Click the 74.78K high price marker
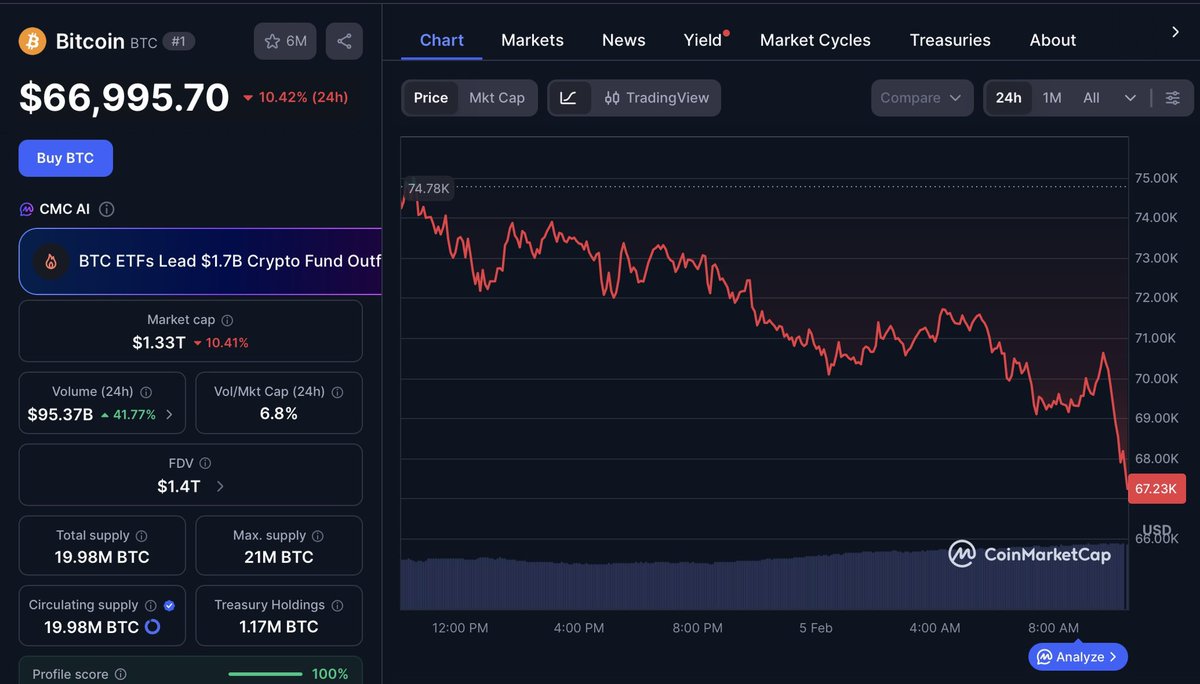The image size is (1200, 684). pyautogui.click(x=429, y=188)
